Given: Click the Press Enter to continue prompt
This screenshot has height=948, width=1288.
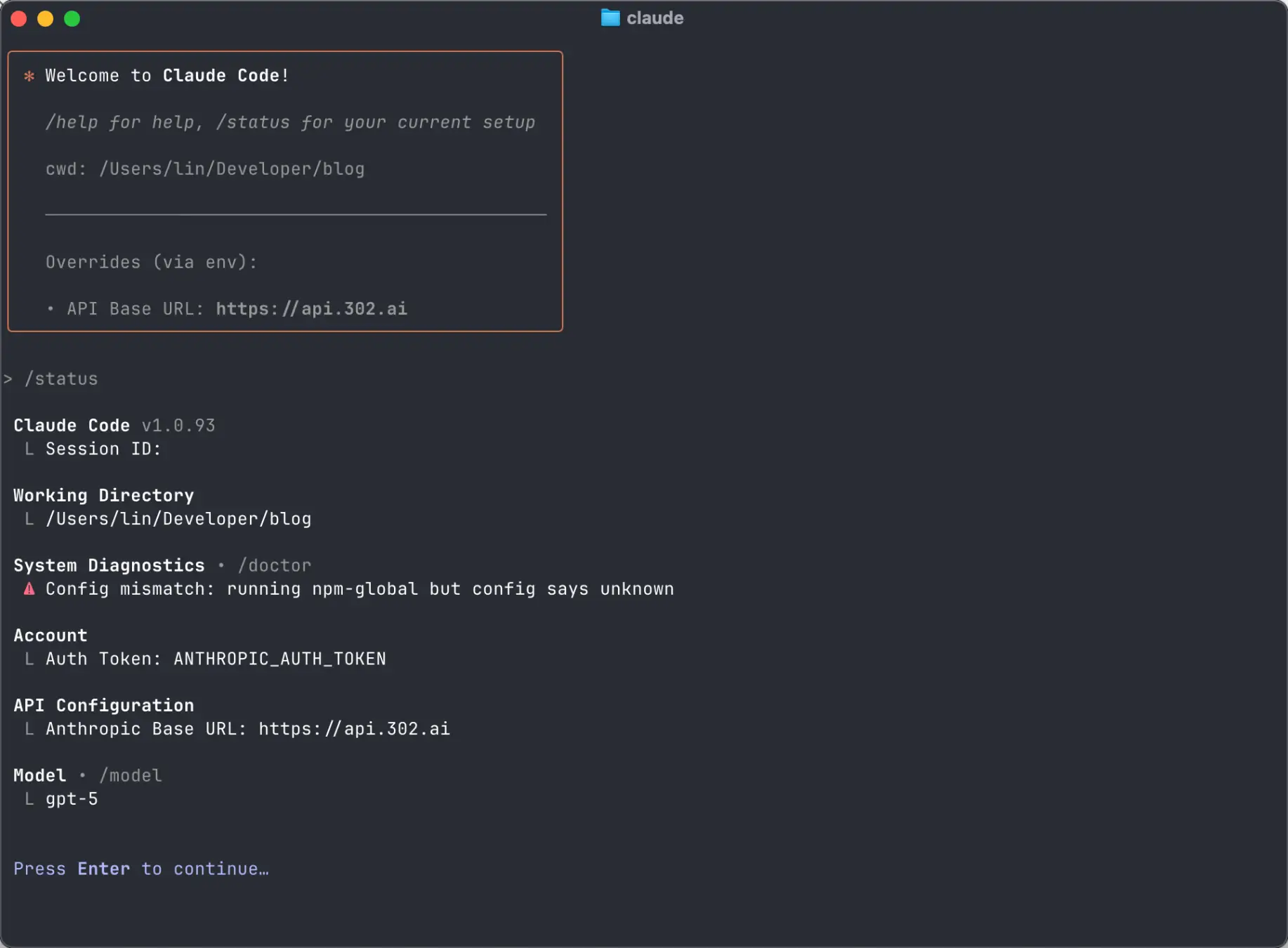Looking at the screenshot, I should 141,869.
